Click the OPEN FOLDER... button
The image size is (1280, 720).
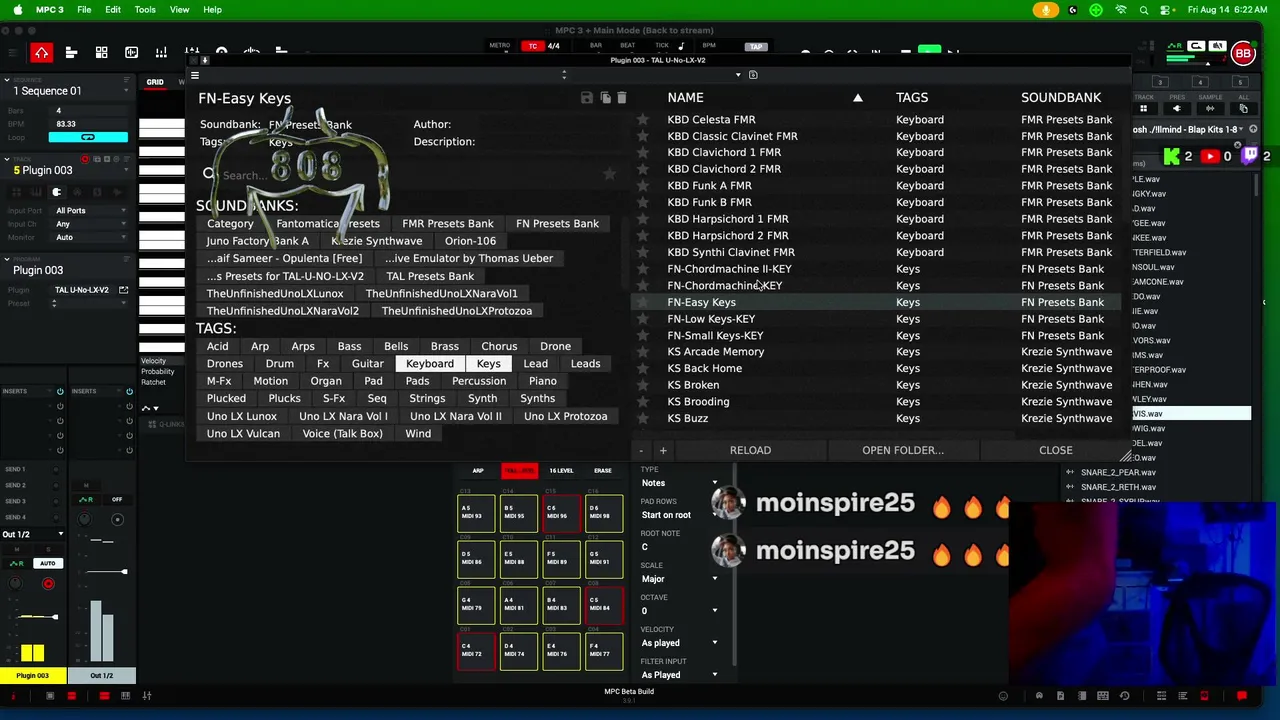tap(903, 451)
